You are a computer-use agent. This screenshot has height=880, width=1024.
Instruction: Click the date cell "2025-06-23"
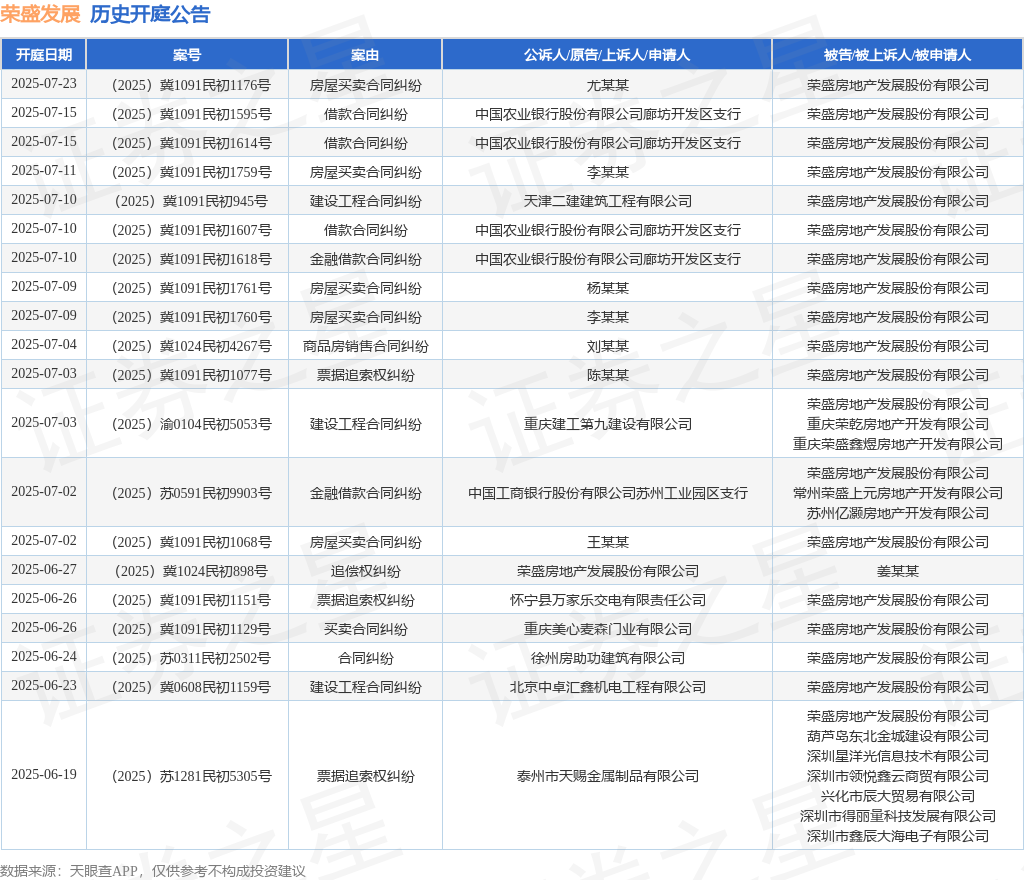tap(44, 685)
